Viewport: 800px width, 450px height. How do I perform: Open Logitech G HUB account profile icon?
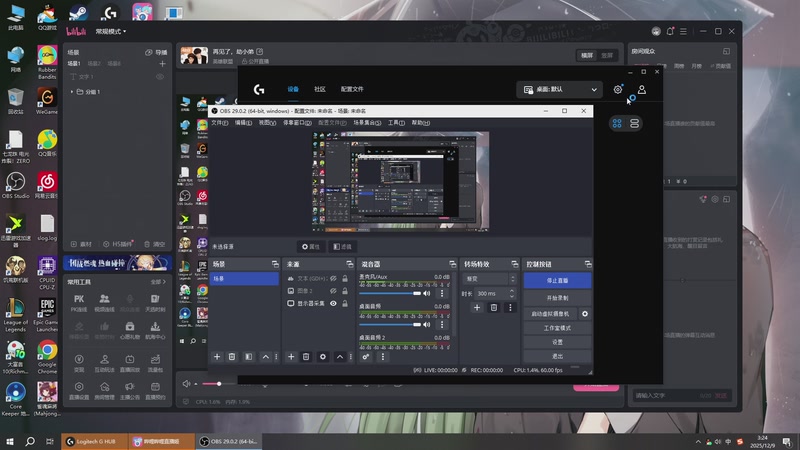(642, 89)
